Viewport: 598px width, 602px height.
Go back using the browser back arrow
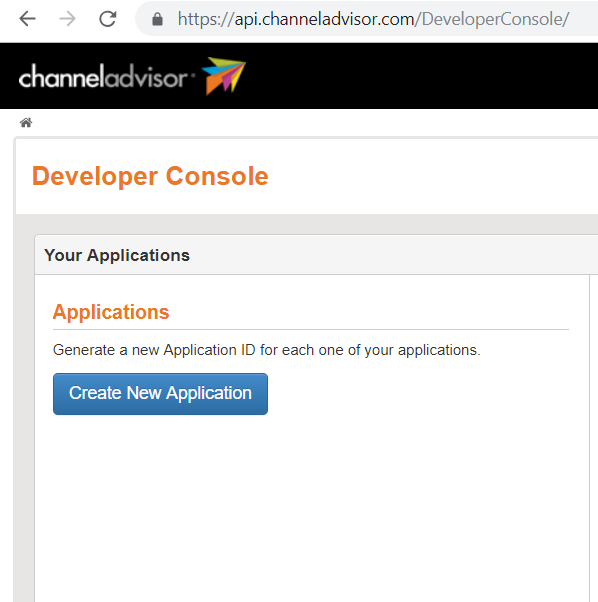pos(27,18)
